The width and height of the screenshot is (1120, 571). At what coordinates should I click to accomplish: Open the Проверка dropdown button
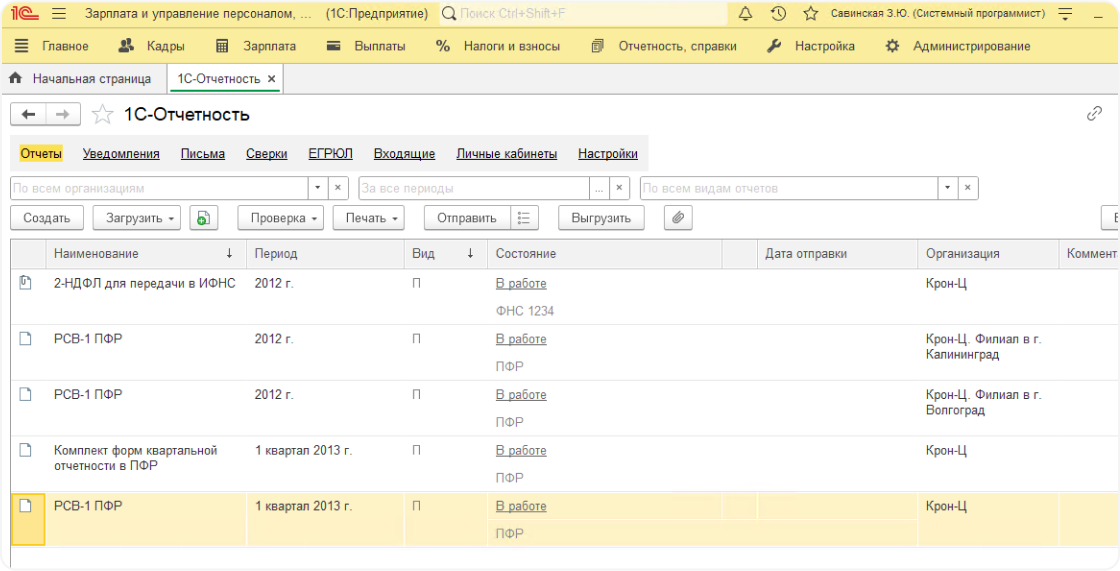[x=280, y=218]
